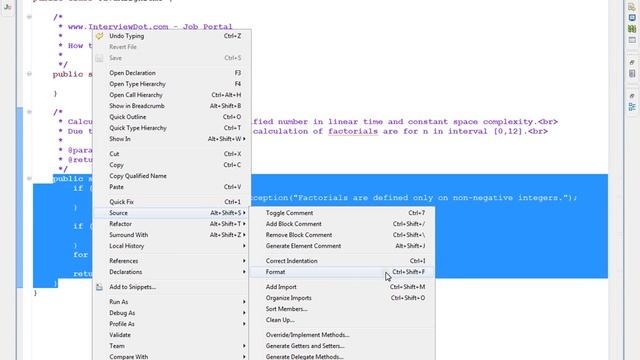Choose Open Call Hierarchy
The image size is (640, 360).
(x=171, y=95)
